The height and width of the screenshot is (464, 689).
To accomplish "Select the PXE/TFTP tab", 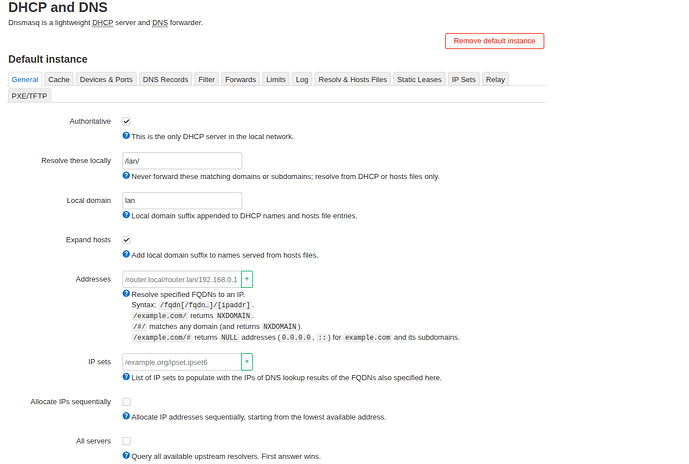I will pyautogui.click(x=30, y=96).
